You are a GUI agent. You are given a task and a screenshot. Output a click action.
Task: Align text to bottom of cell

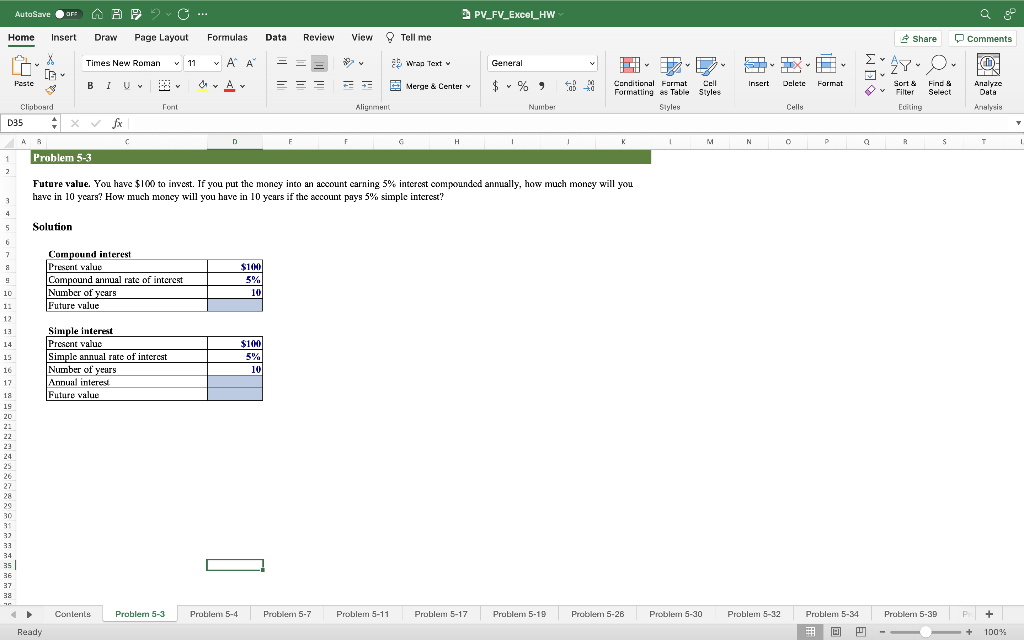[319, 63]
